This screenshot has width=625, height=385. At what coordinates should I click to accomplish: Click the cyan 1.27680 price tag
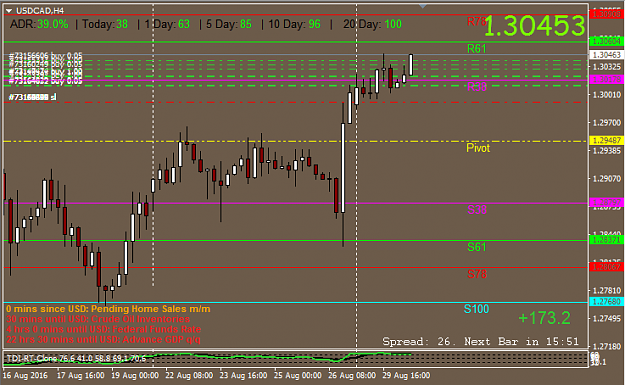click(606, 302)
